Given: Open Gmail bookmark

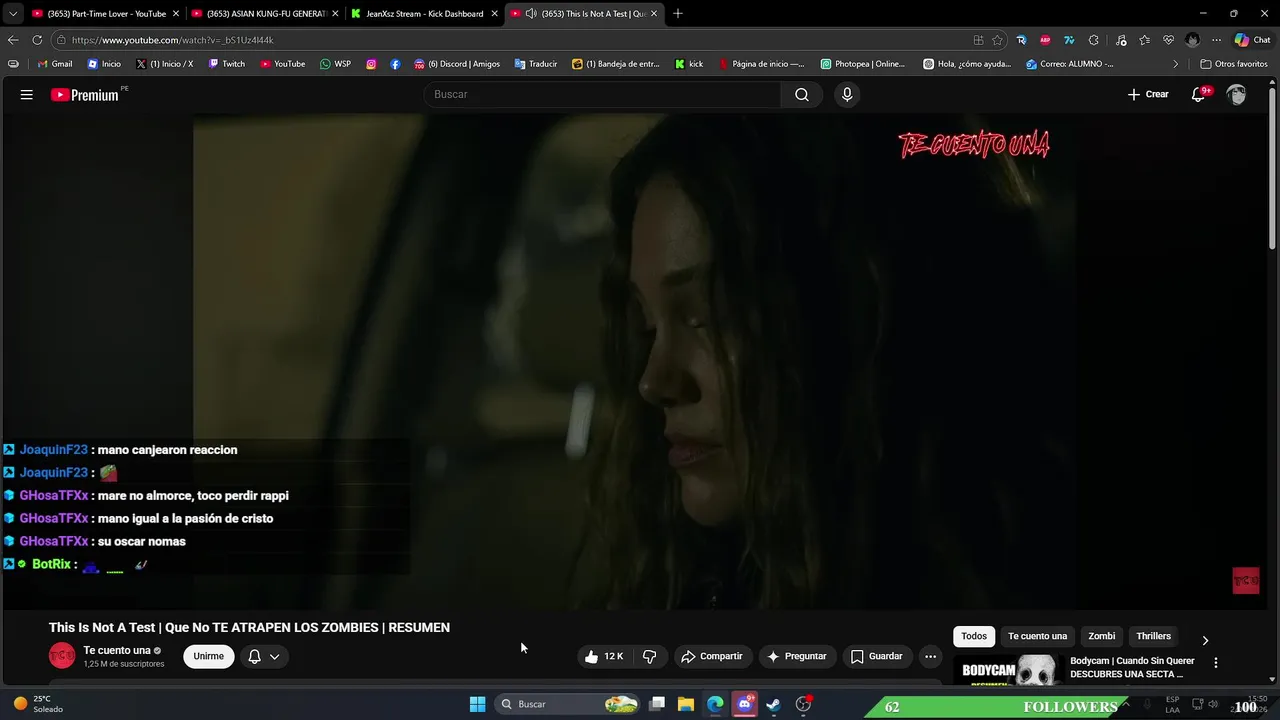Looking at the screenshot, I should pos(55,64).
